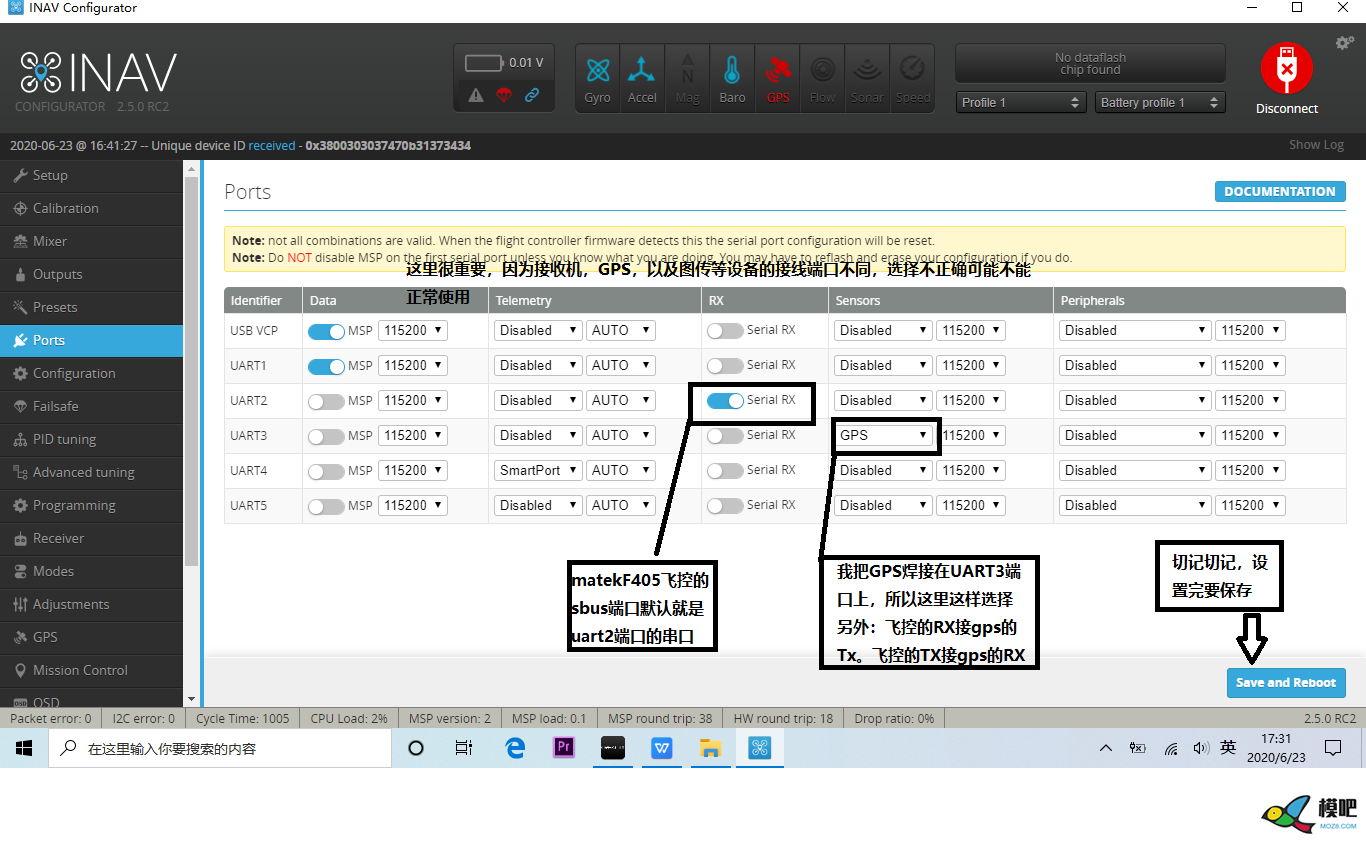Go to the Mixer tab

[x=92, y=241]
